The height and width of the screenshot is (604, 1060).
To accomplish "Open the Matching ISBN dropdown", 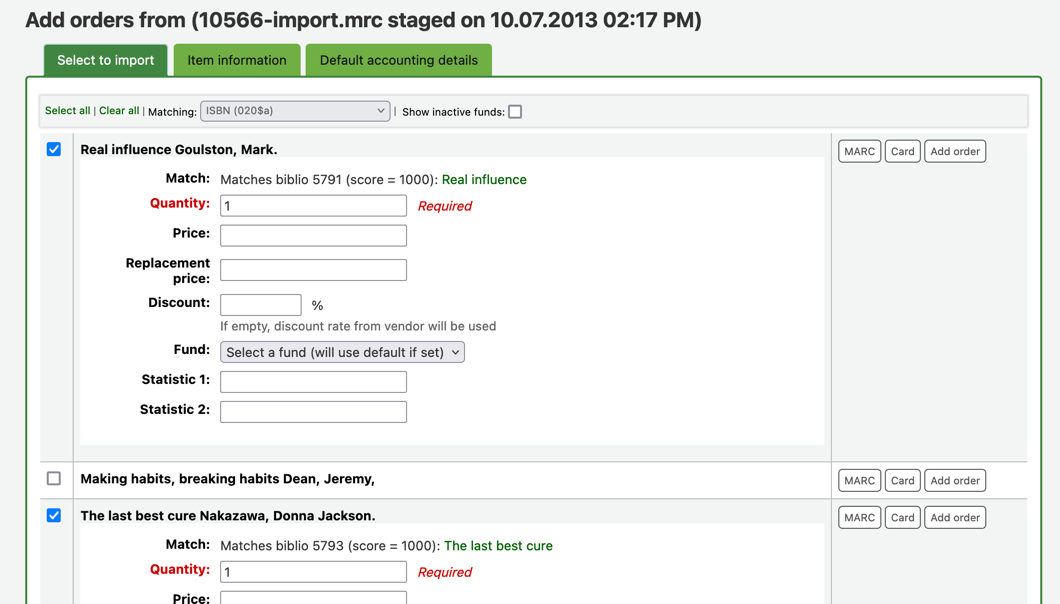I will pos(295,111).
